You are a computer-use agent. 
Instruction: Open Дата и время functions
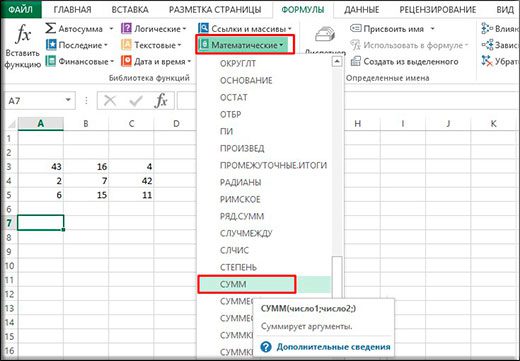pyautogui.click(x=156, y=61)
